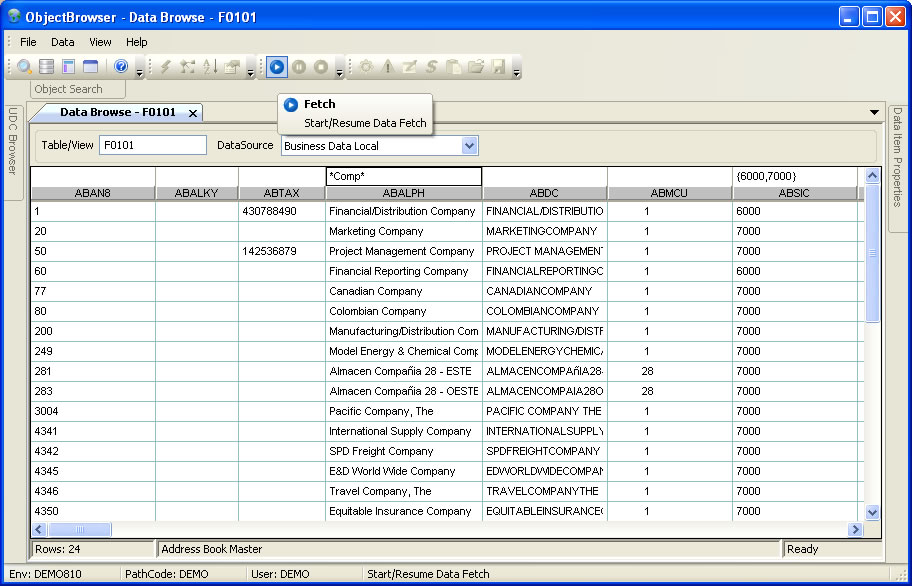Click the Pause data fetch icon
912x586 pixels.
pyautogui.click(x=299, y=67)
